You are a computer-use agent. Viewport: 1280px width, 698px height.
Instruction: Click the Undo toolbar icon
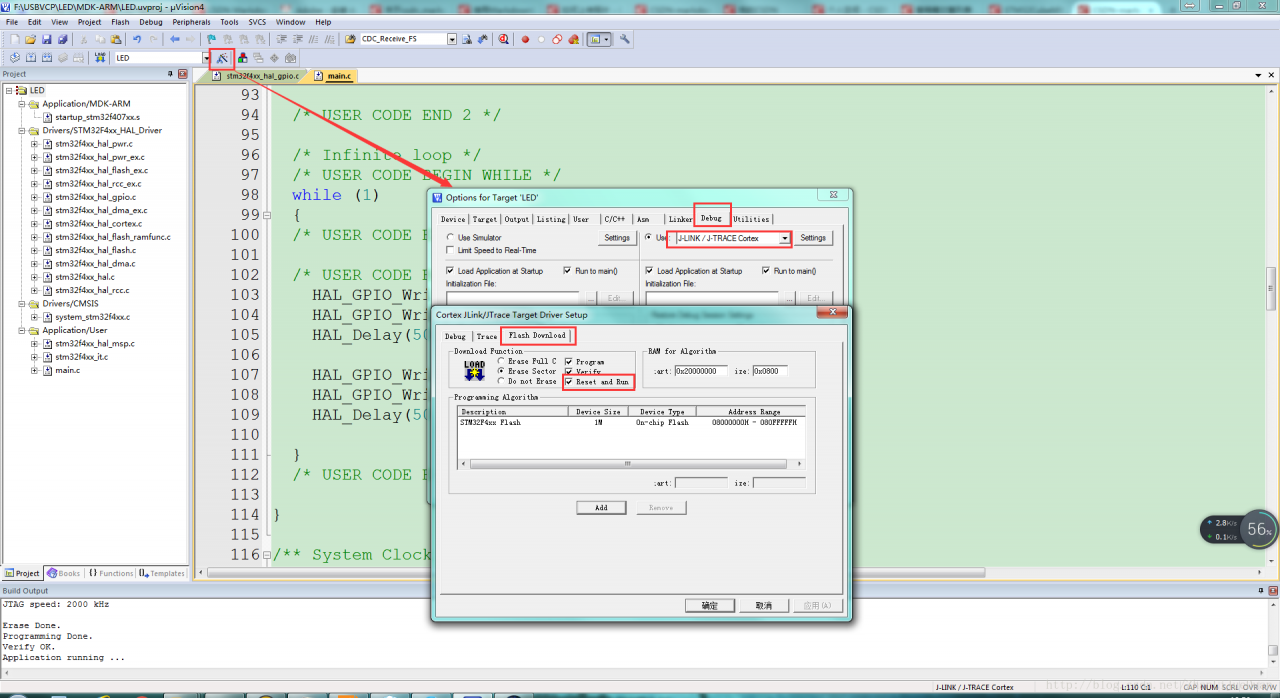pyautogui.click(x=137, y=39)
